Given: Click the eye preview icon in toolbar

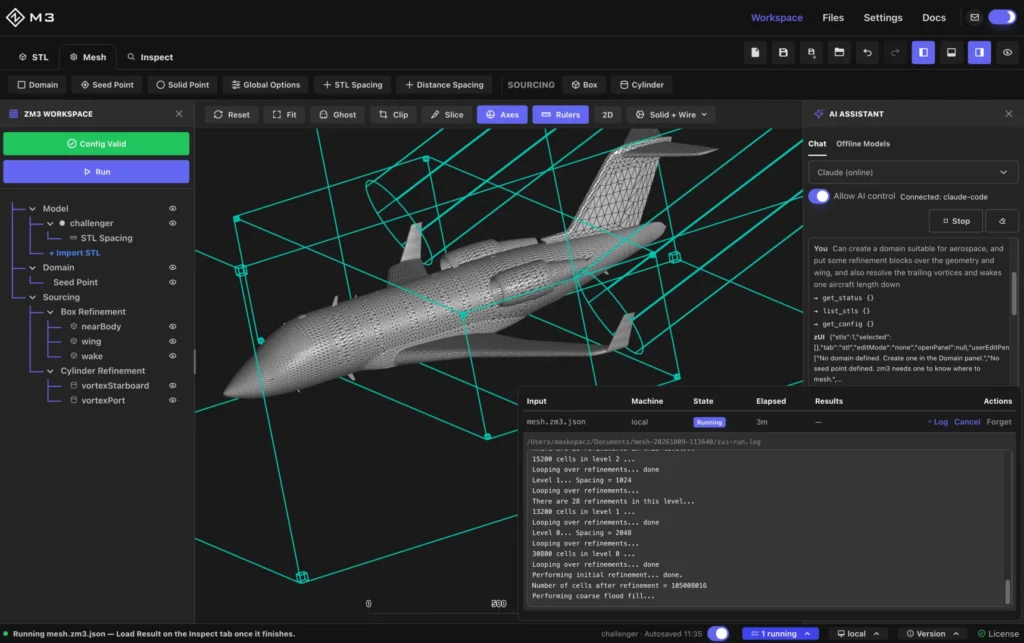Looking at the screenshot, I should 1008,52.
